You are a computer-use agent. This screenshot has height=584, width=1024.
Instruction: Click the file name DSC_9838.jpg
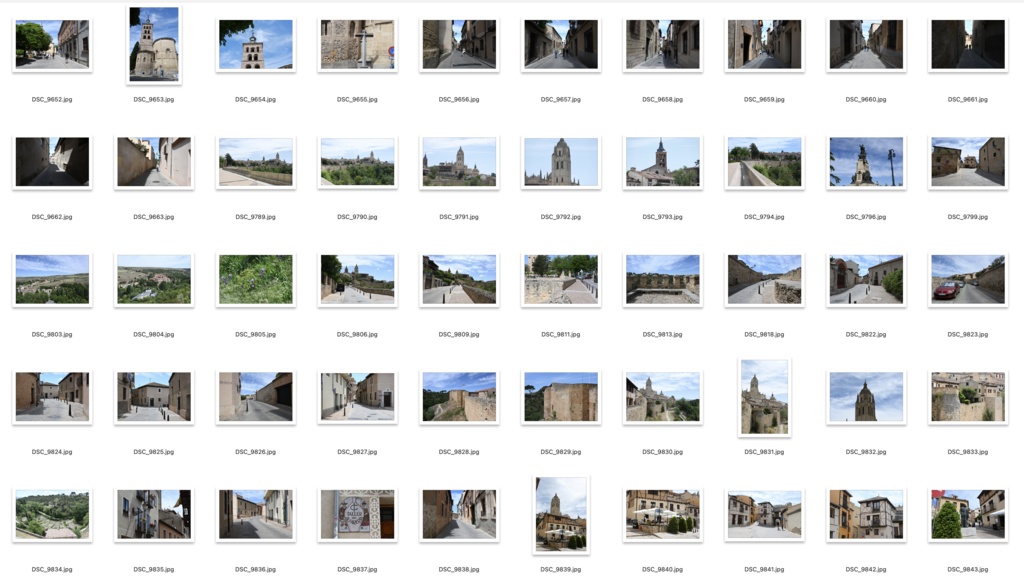pyautogui.click(x=459, y=569)
